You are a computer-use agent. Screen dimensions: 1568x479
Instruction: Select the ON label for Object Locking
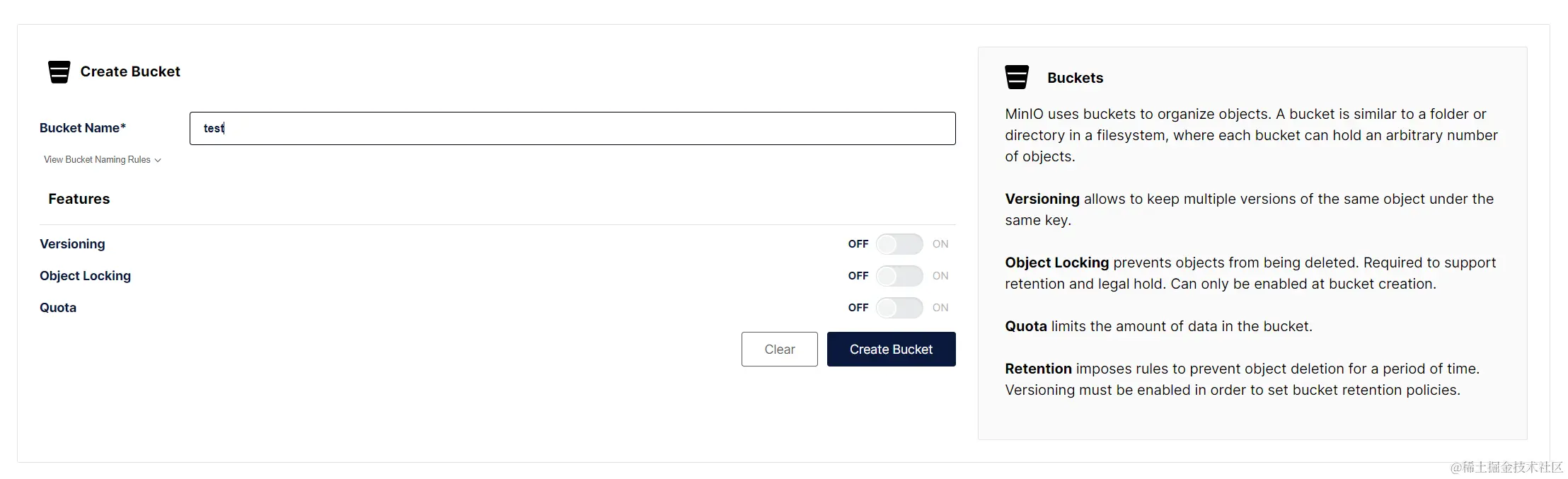point(940,276)
